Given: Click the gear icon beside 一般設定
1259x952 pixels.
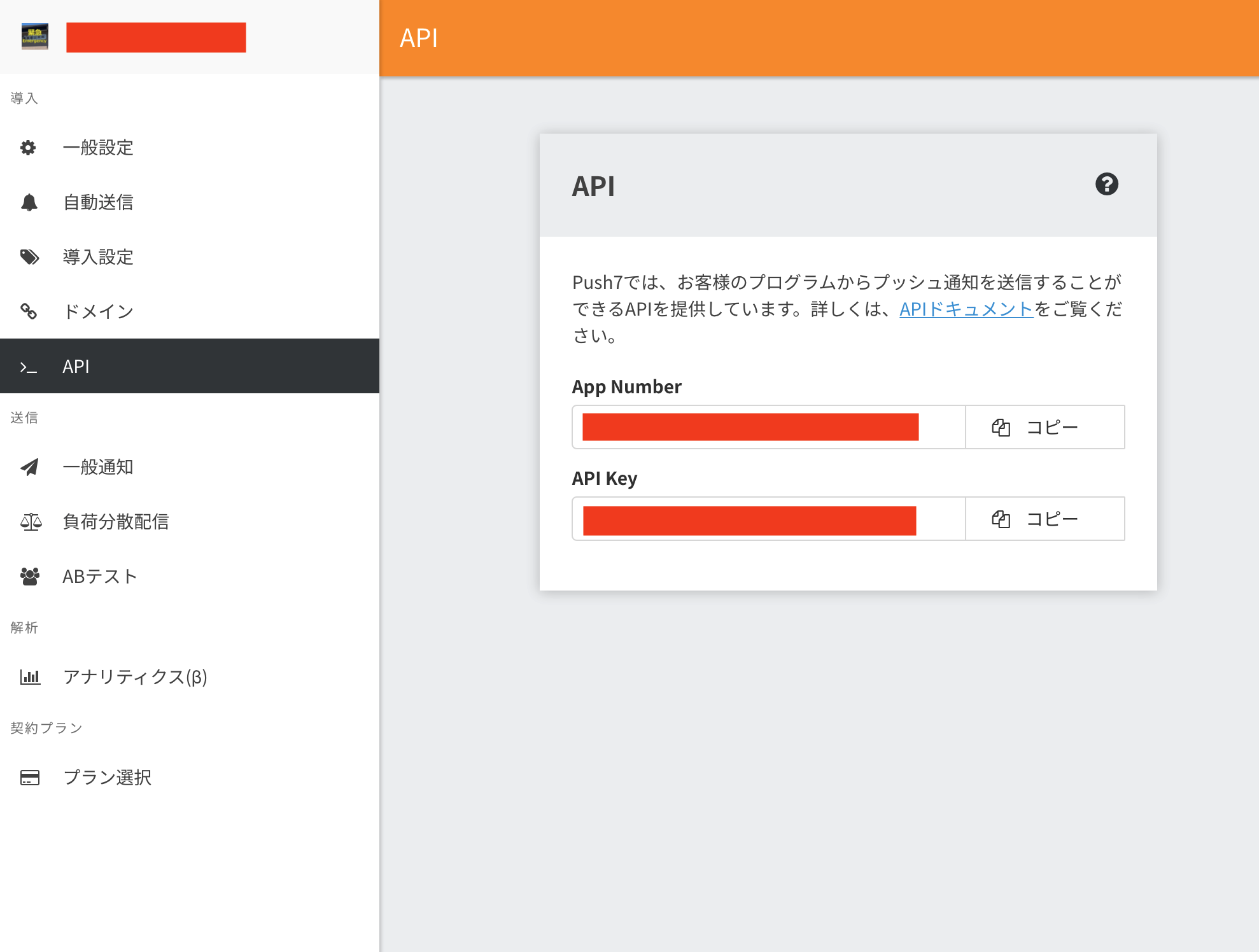Looking at the screenshot, I should 28,148.
